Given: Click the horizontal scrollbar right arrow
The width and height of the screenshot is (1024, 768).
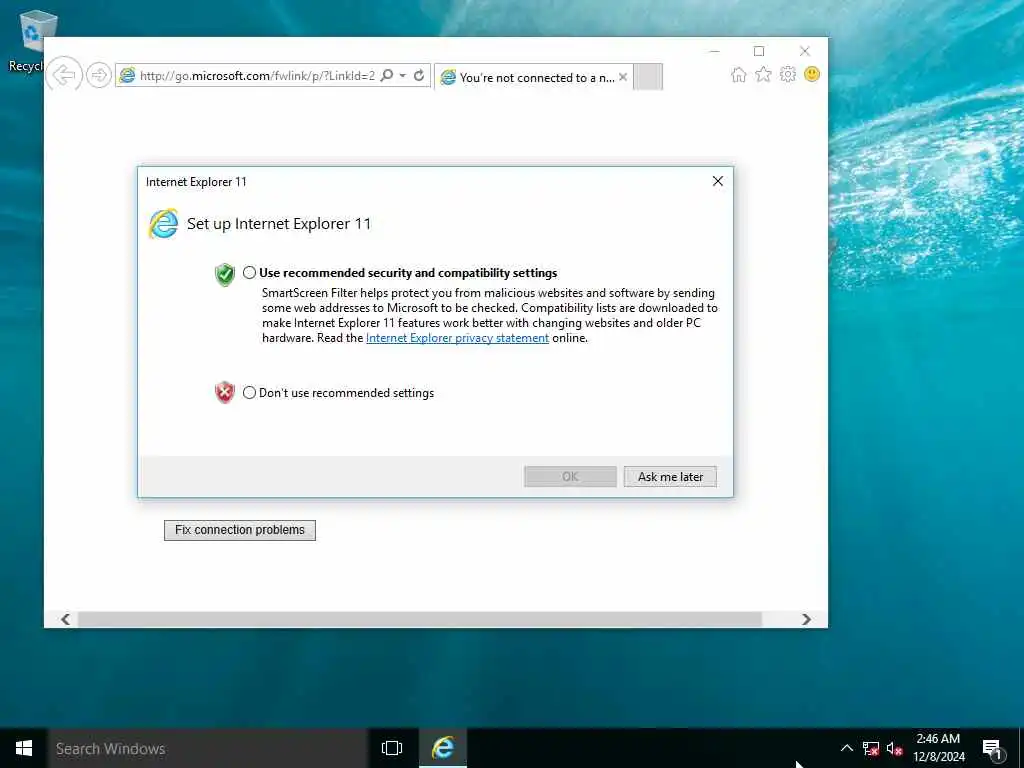Looking at the screenshot, I should [x=807, y=619].
